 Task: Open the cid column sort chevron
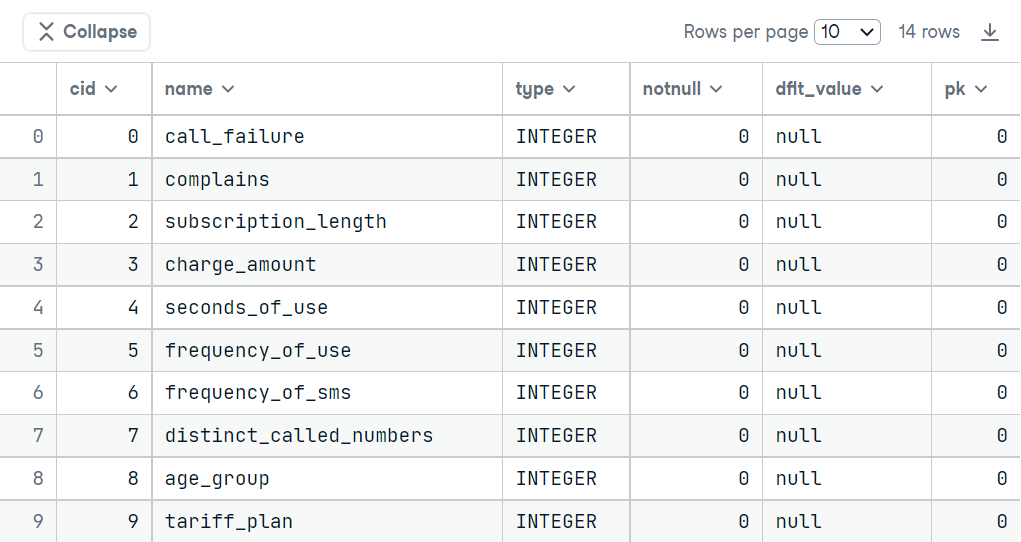pyautogui.click(x=111, y=89)
